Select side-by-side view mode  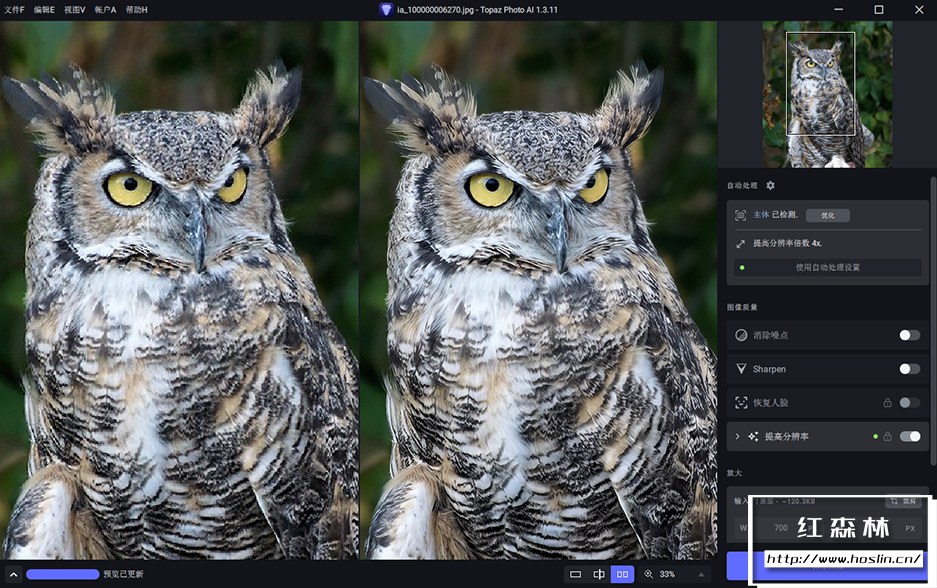pyautogui.click(x=622, y=574)
